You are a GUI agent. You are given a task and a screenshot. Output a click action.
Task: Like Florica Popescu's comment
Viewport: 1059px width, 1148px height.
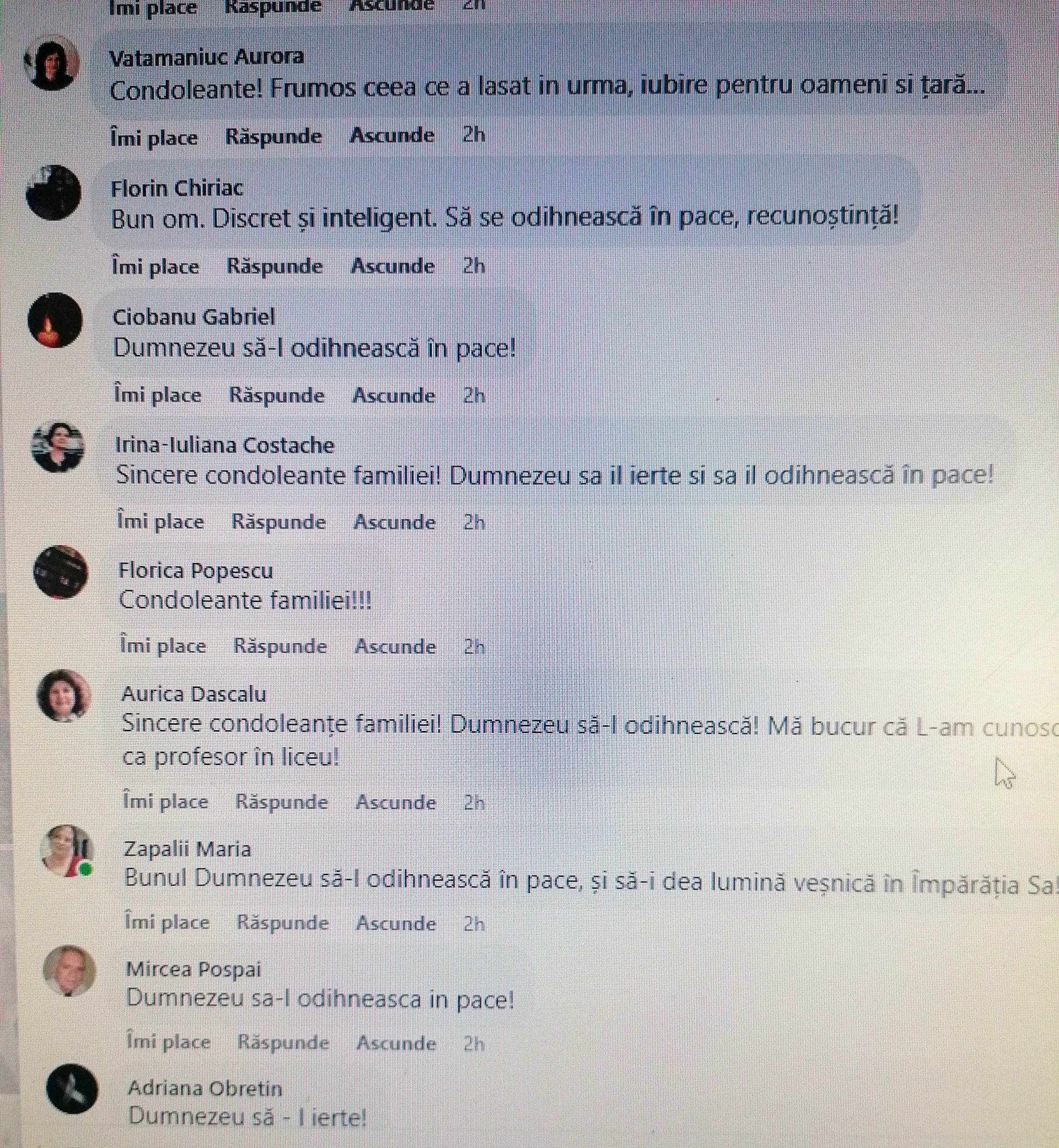pyautogui.click(x=163, y=646)
